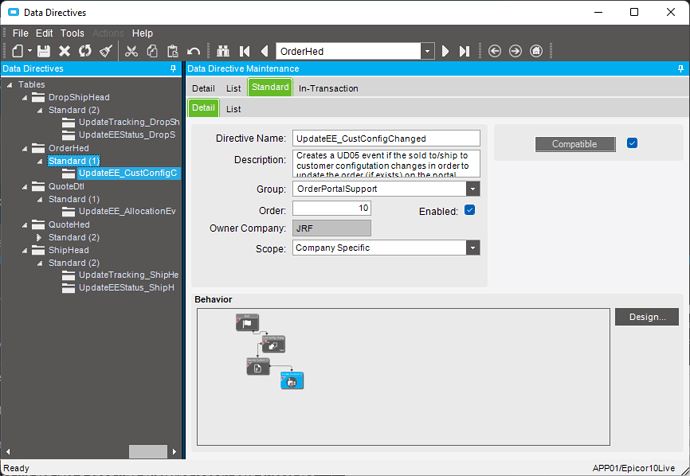
Task: Click the Start flag workflow node
Action: tap(247, 322)
